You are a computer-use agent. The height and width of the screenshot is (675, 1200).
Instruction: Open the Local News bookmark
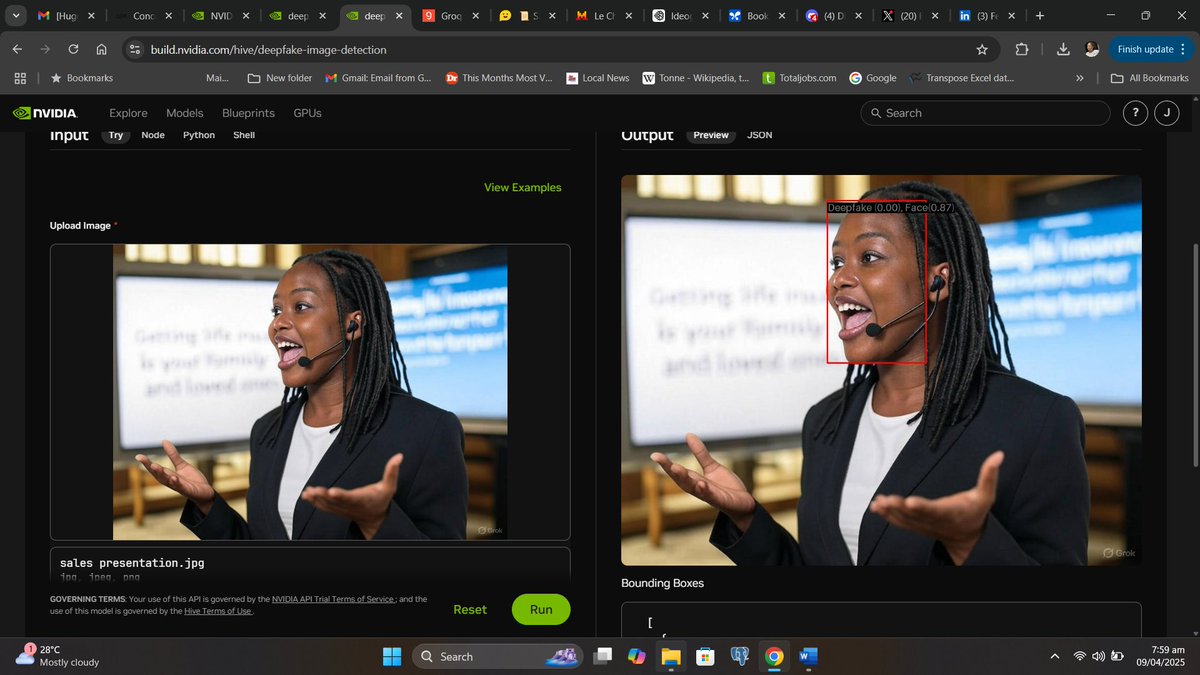(x=597, y=78)
